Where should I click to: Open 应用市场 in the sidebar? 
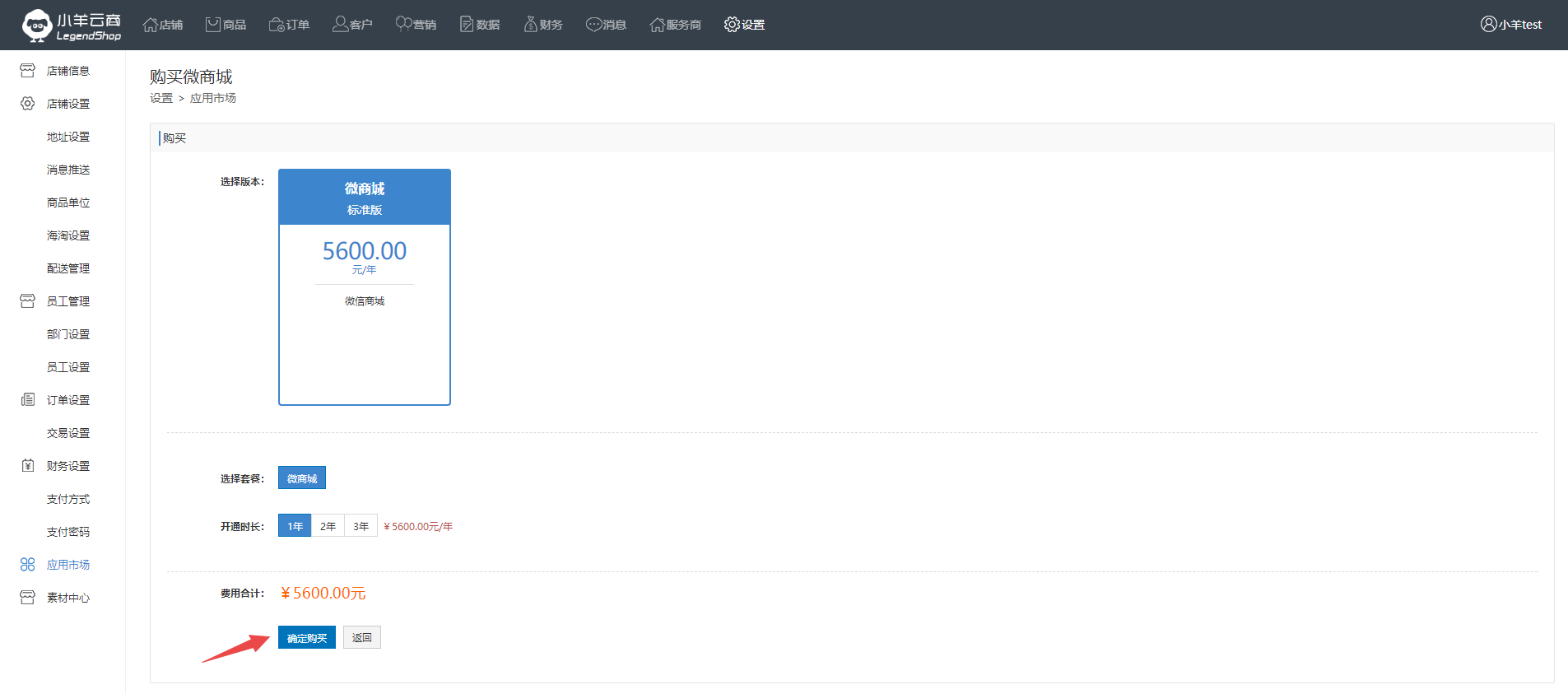(x=67, y=565)
